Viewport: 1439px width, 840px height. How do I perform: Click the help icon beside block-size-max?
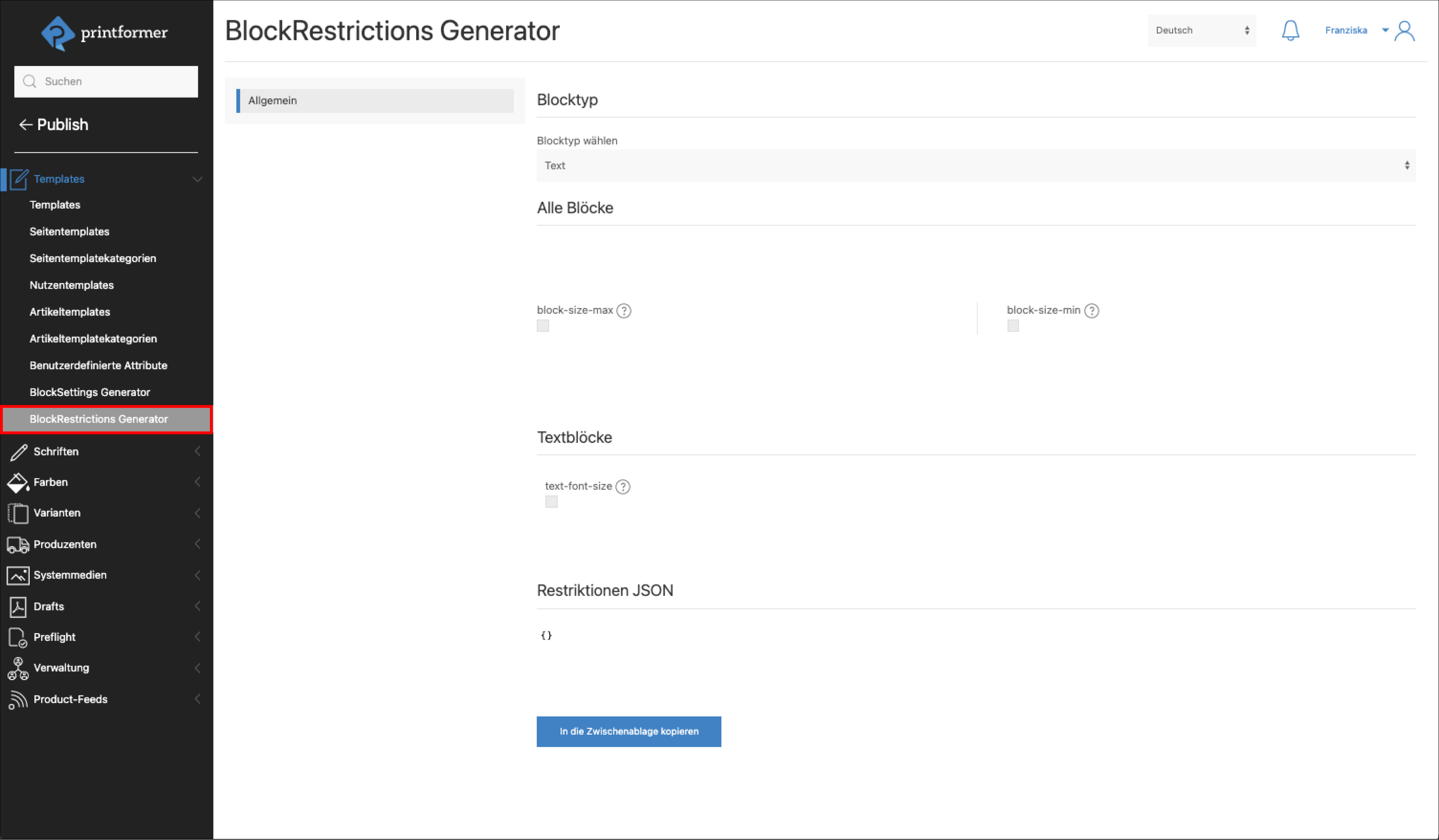(624, 311)
